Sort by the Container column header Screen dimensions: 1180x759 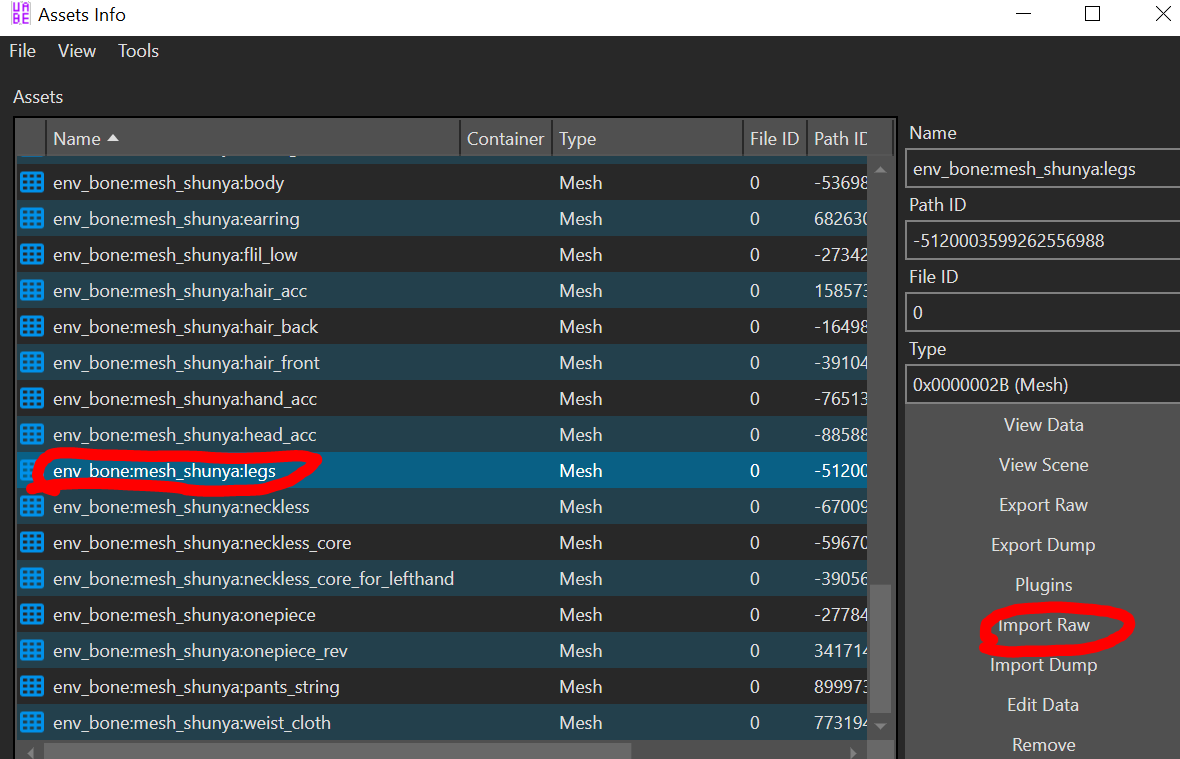[x=506, y=138]
